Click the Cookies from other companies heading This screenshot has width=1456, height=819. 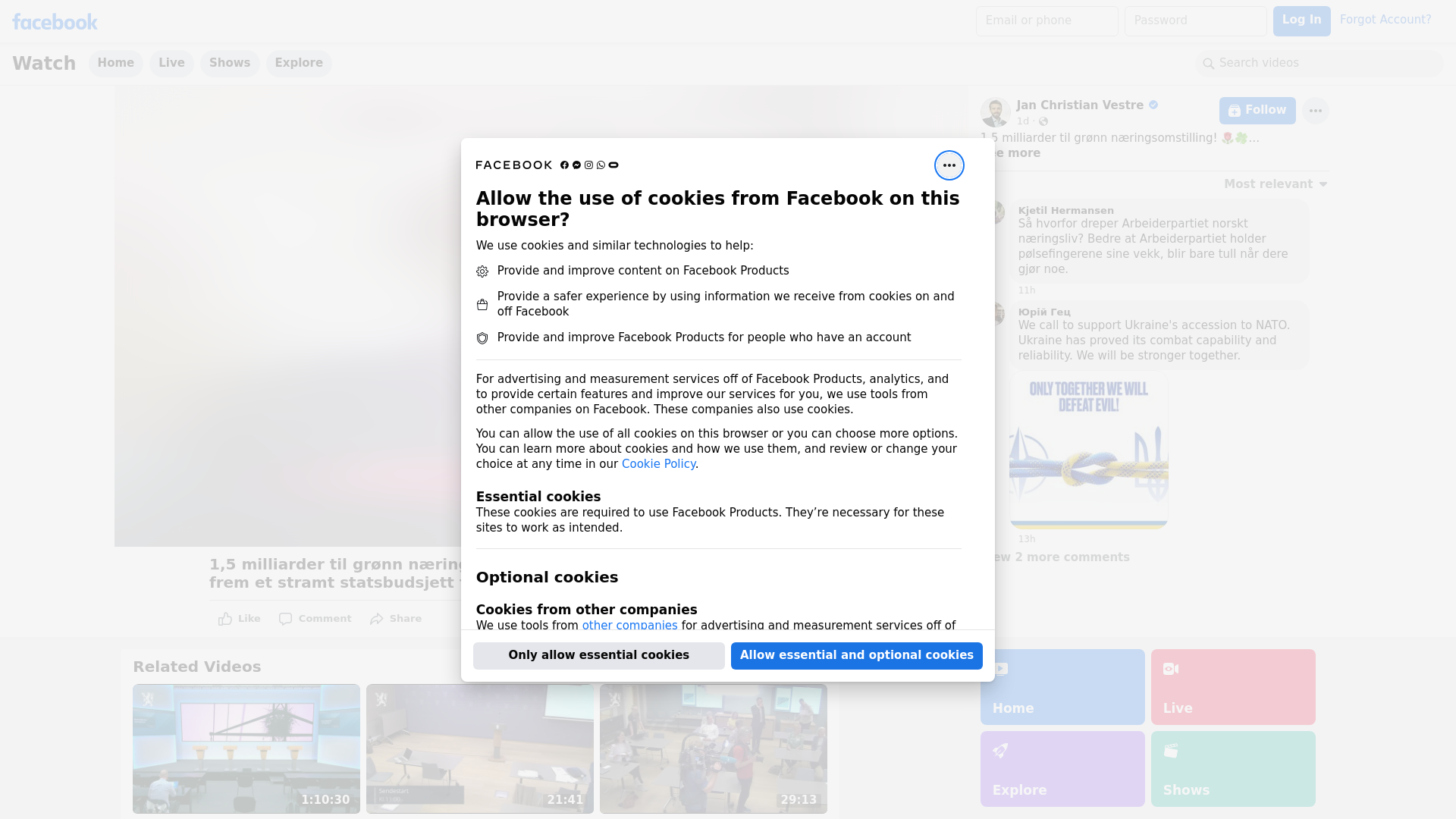[586, 610]
